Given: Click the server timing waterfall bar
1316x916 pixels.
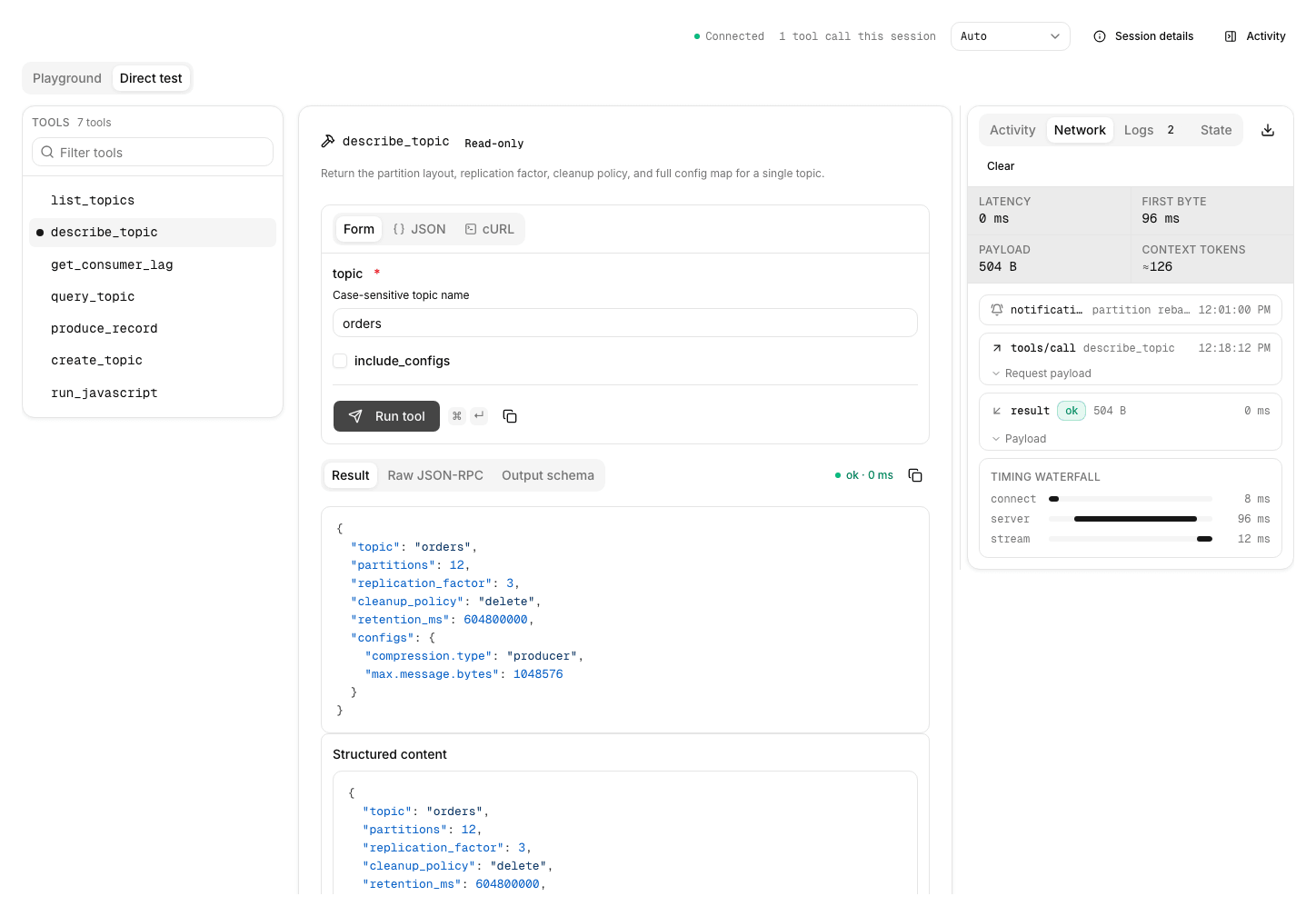Looking at the screenshot, I should [1135, 519].
